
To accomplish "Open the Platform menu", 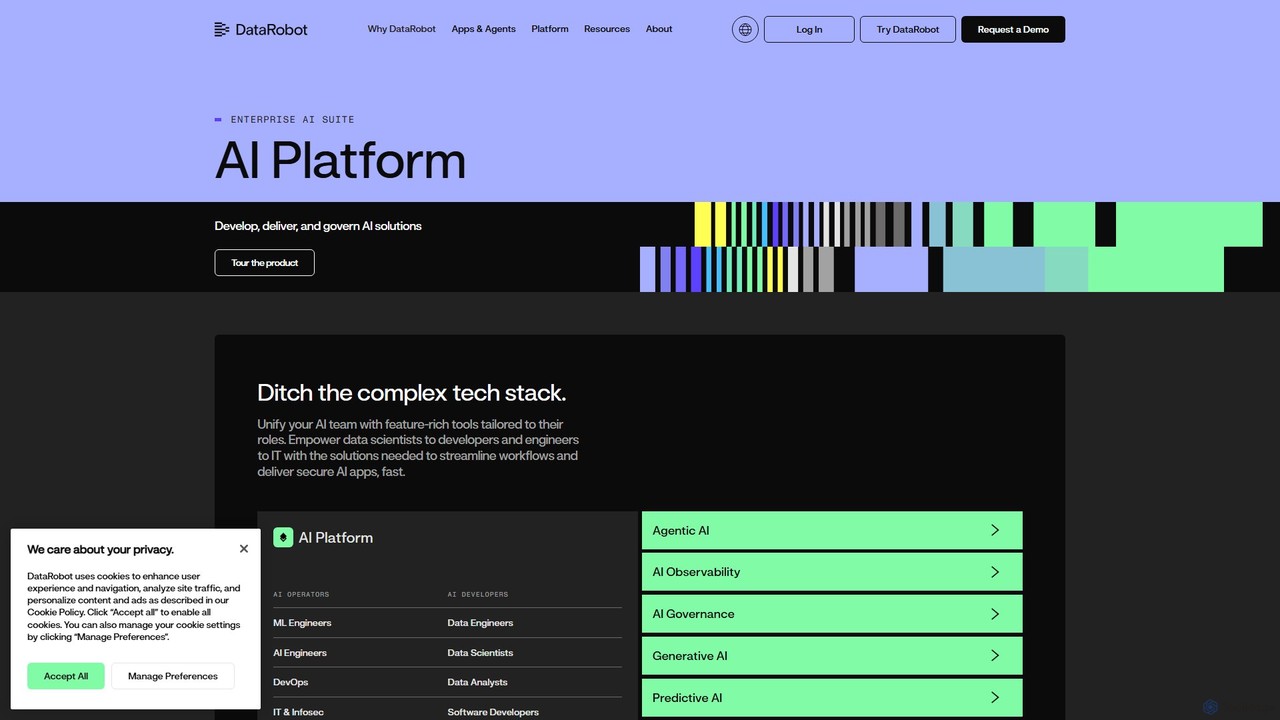I will pos(550,29).
